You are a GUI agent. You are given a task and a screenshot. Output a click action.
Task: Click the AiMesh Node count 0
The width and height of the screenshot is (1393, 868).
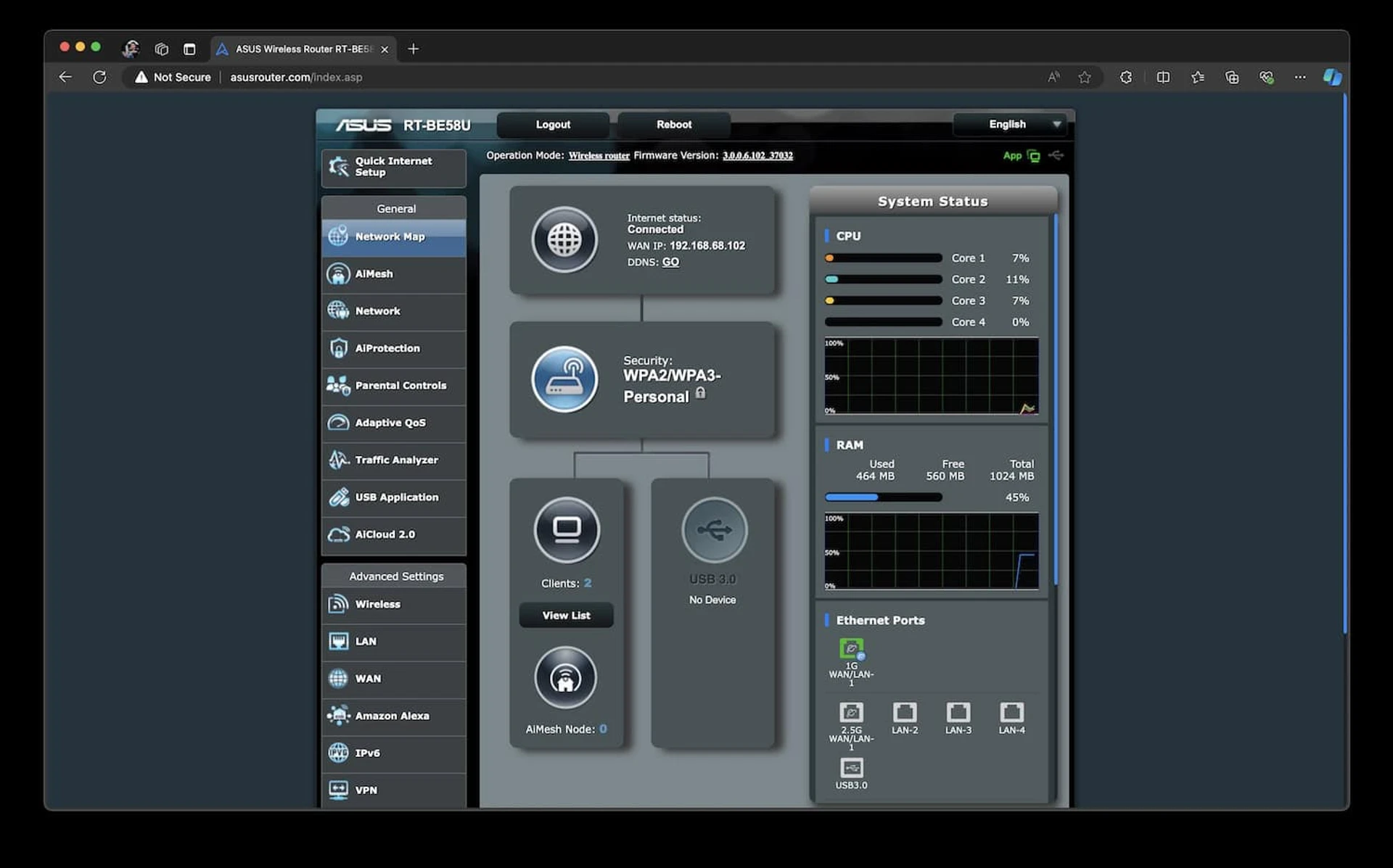pos(603,729)
